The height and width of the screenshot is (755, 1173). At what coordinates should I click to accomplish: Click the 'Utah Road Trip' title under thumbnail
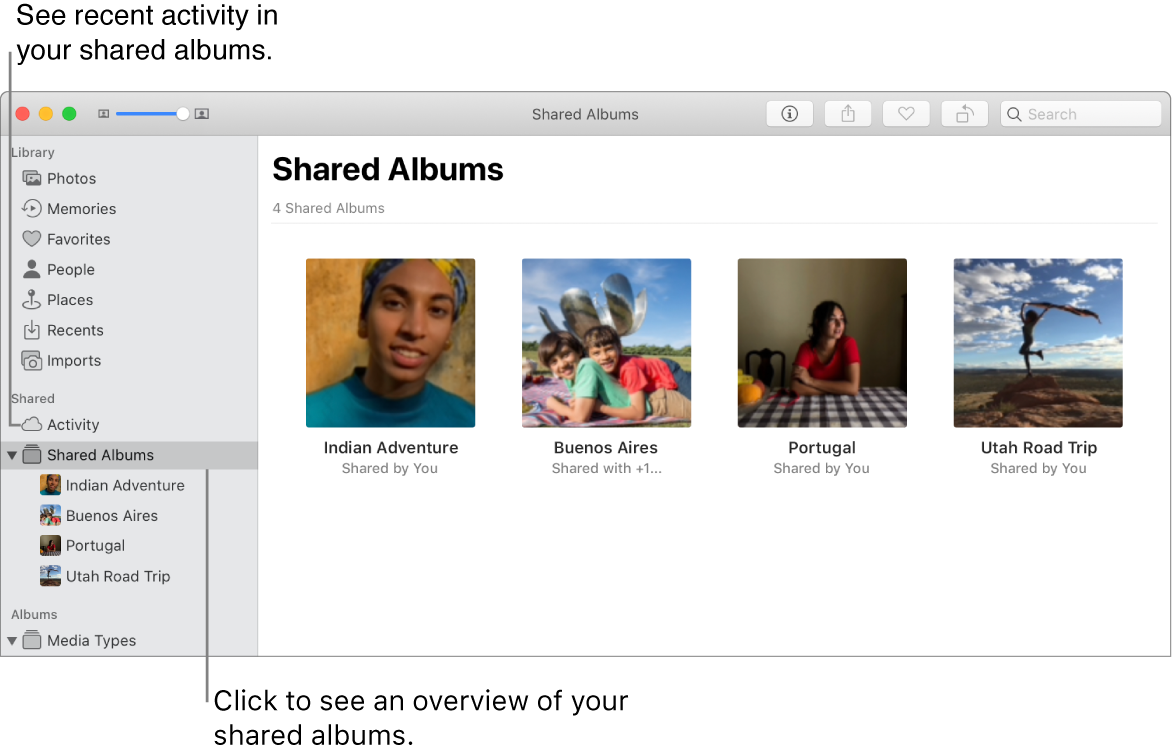coord(1038,447)
